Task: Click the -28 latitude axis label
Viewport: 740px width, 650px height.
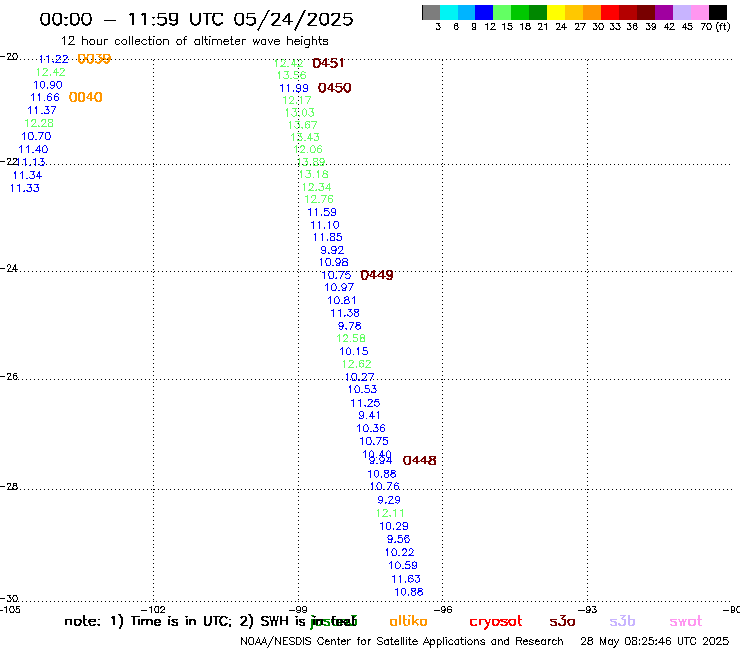Action: point(9,486)
